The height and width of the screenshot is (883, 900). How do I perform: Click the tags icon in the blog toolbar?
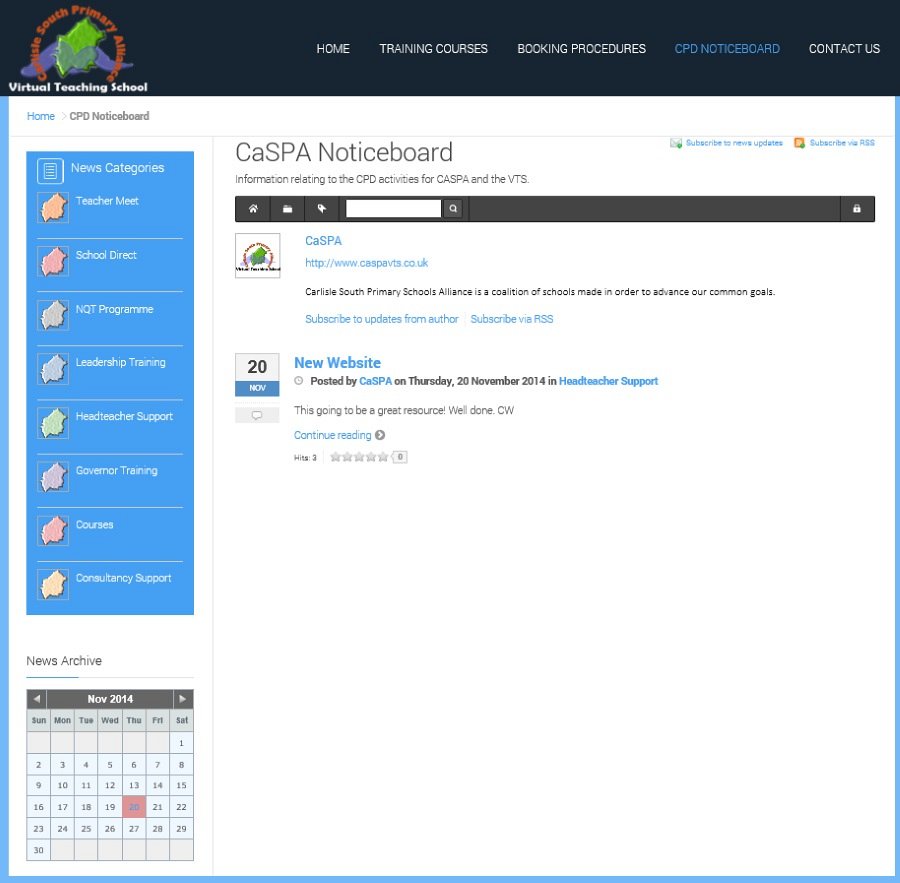321,209
